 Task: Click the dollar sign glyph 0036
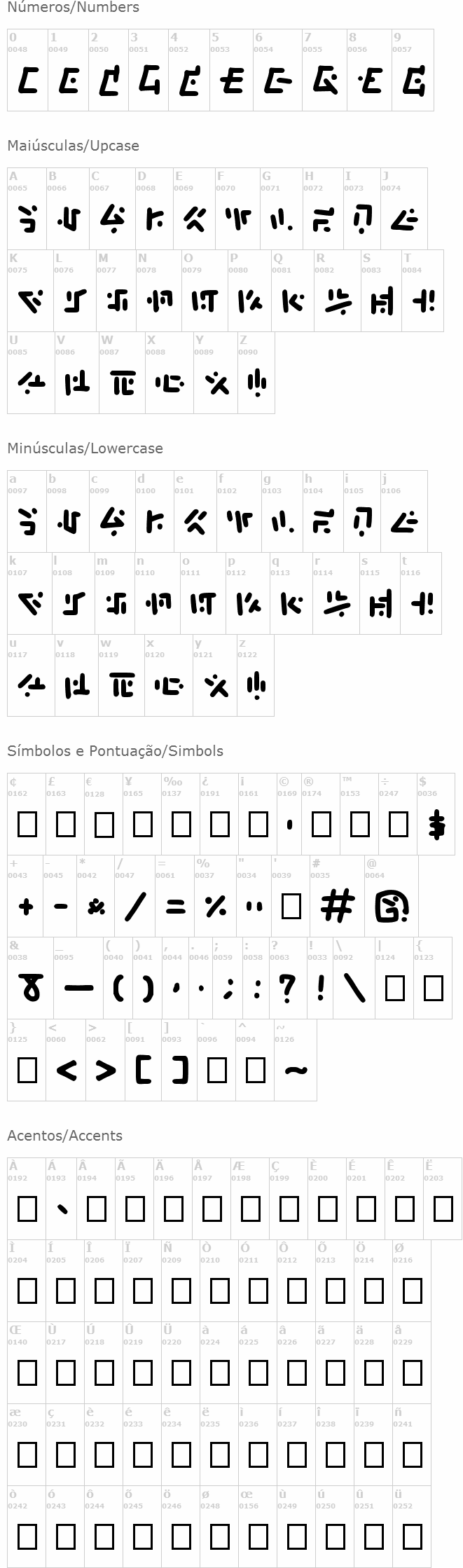436,814
